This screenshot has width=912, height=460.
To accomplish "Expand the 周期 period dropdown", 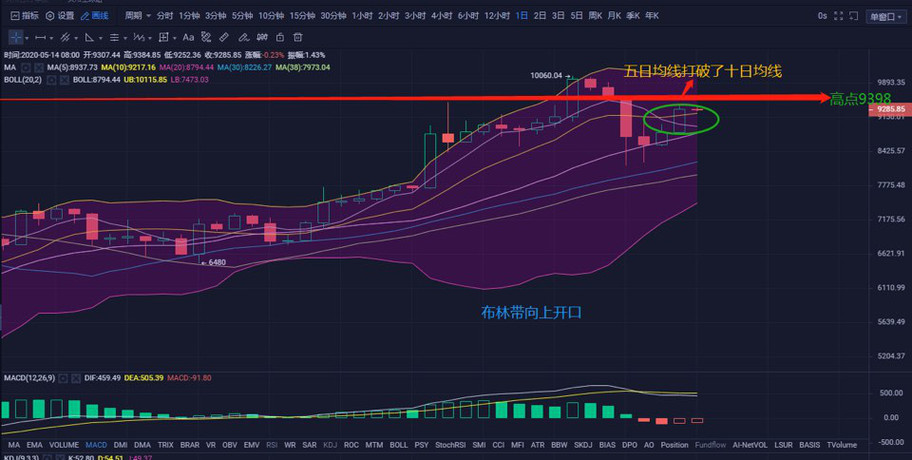I will (138, 16).
